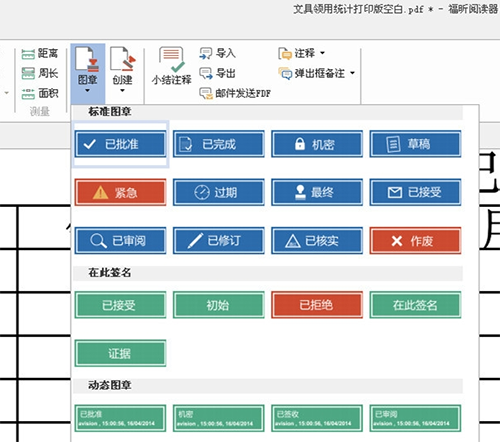Select the 周长 (perimeter) measure tool

tap(40, 73)
